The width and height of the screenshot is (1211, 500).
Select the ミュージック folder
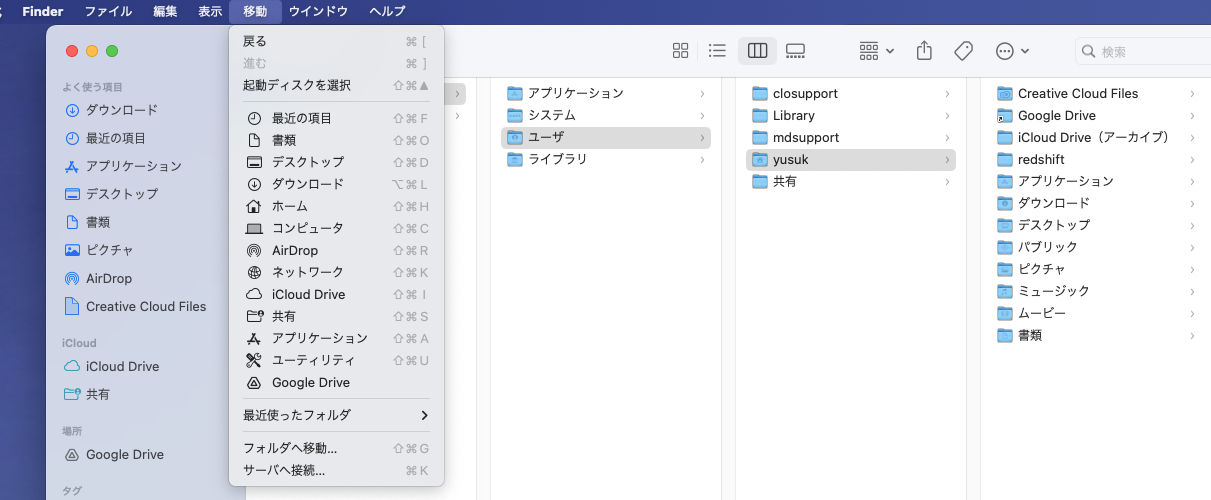1096,291
